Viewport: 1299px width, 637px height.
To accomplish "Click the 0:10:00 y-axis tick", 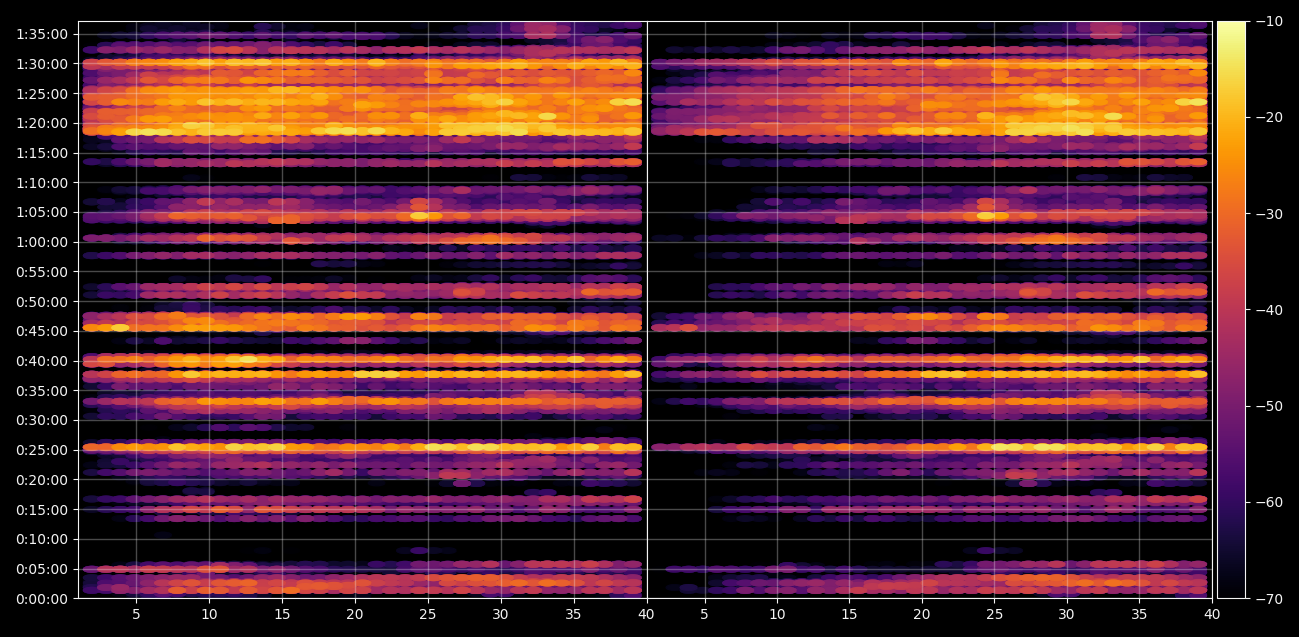I will [x=42, y=539].
